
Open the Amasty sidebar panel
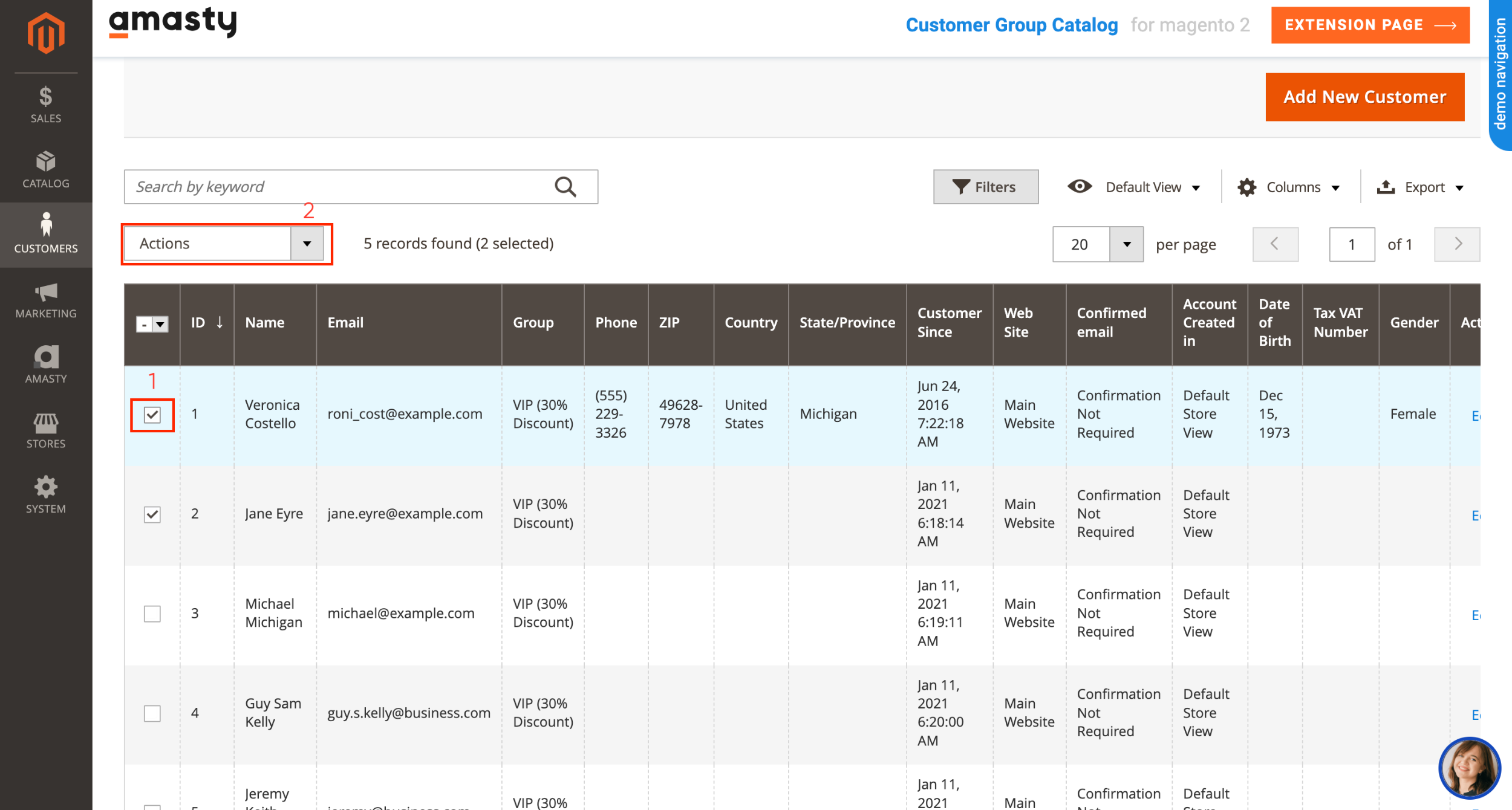pyautogui.click(x=45, y=364)
